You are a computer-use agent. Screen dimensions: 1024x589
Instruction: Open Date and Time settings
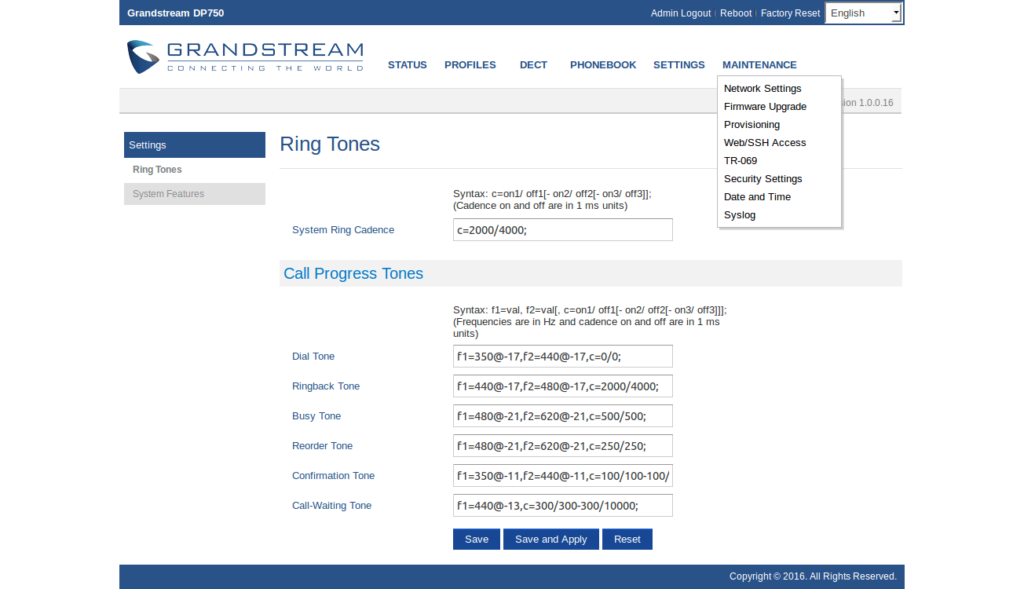pyautogui.click(x=757, y=197)
